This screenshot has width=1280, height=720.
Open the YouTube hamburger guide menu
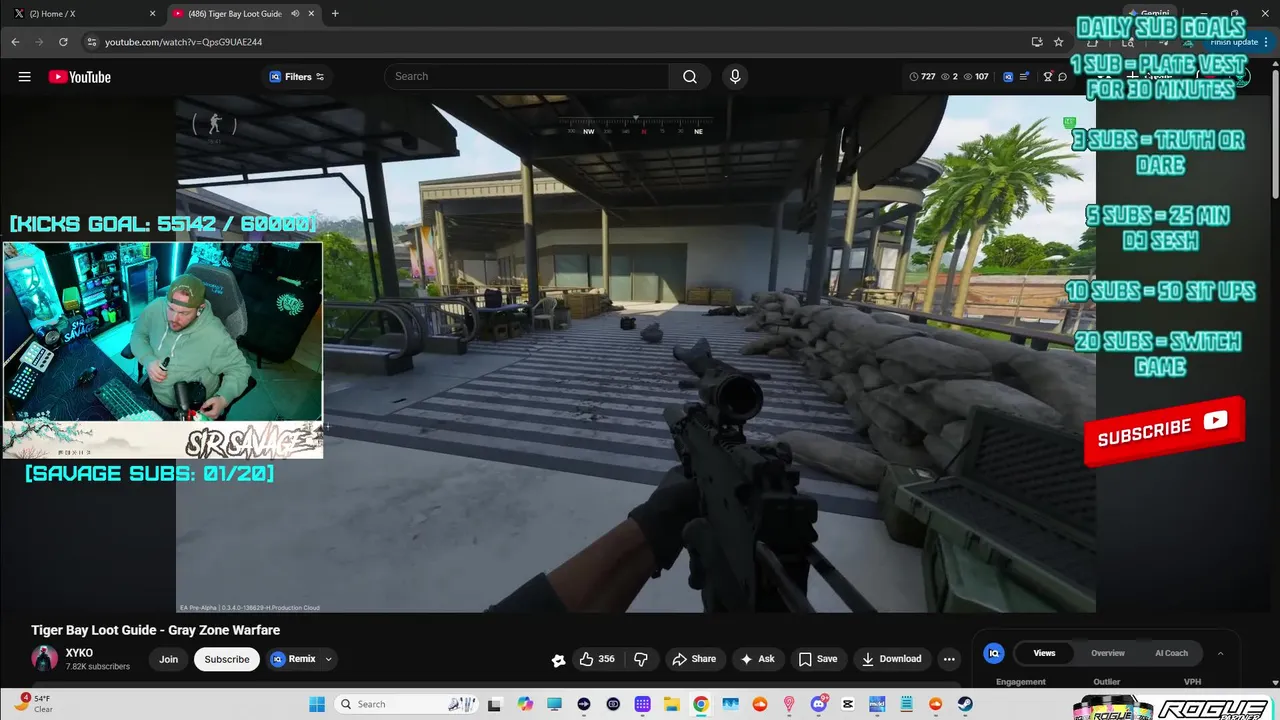point(25,77)
